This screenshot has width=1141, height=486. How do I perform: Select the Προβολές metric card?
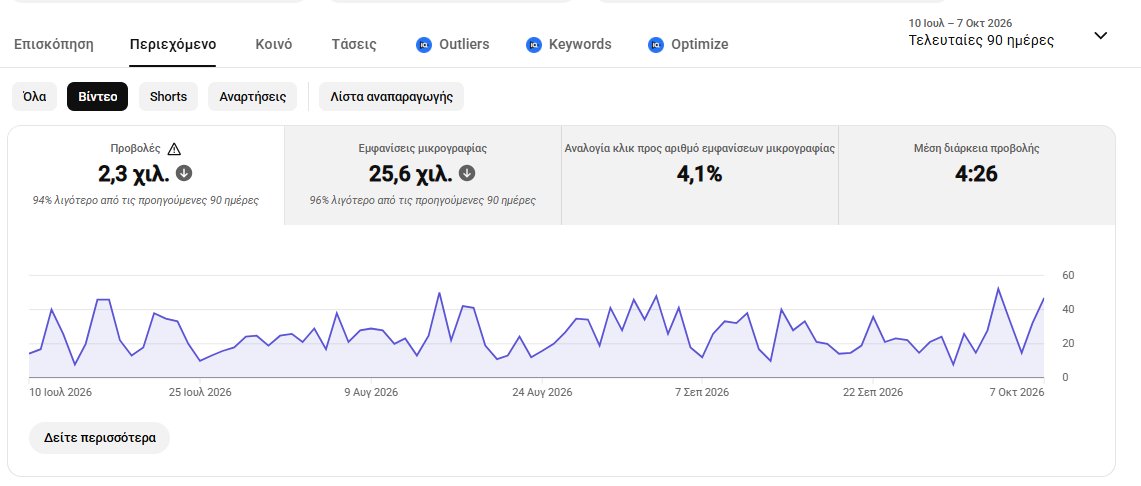[x=146, y=175]
